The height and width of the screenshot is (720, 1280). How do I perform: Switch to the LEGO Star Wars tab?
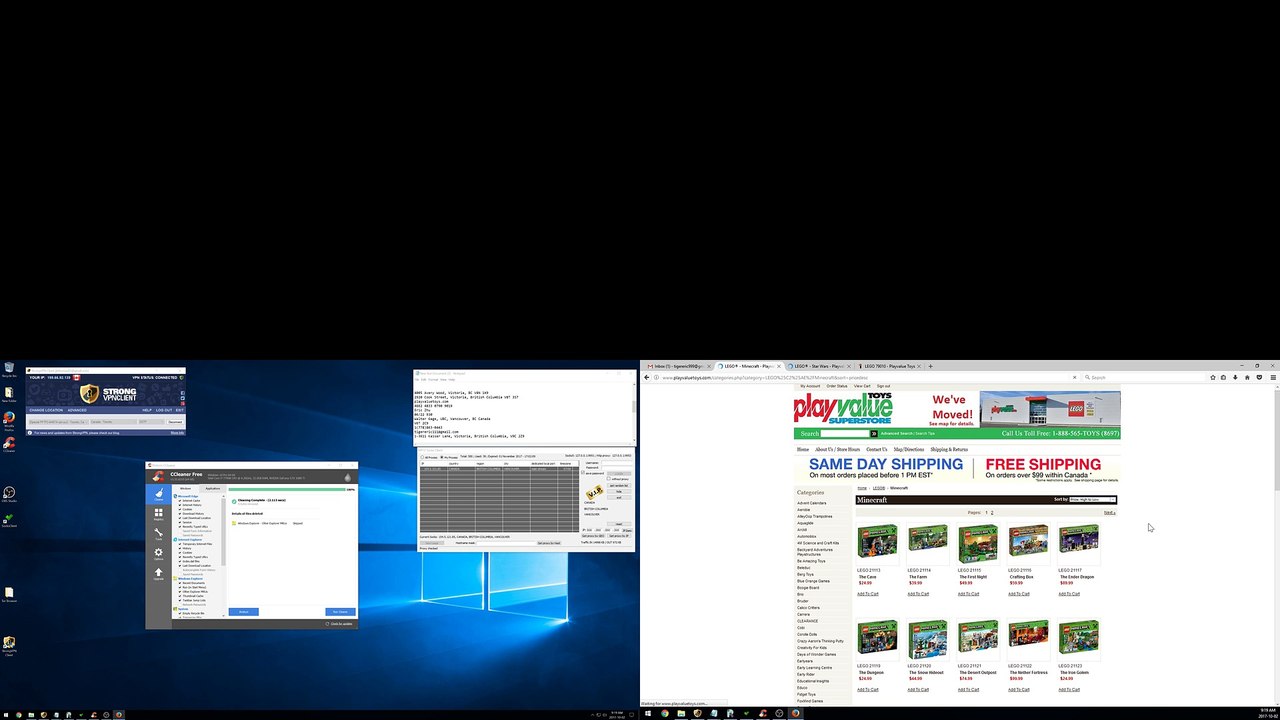pyautogui.click(x=819, y=366)
